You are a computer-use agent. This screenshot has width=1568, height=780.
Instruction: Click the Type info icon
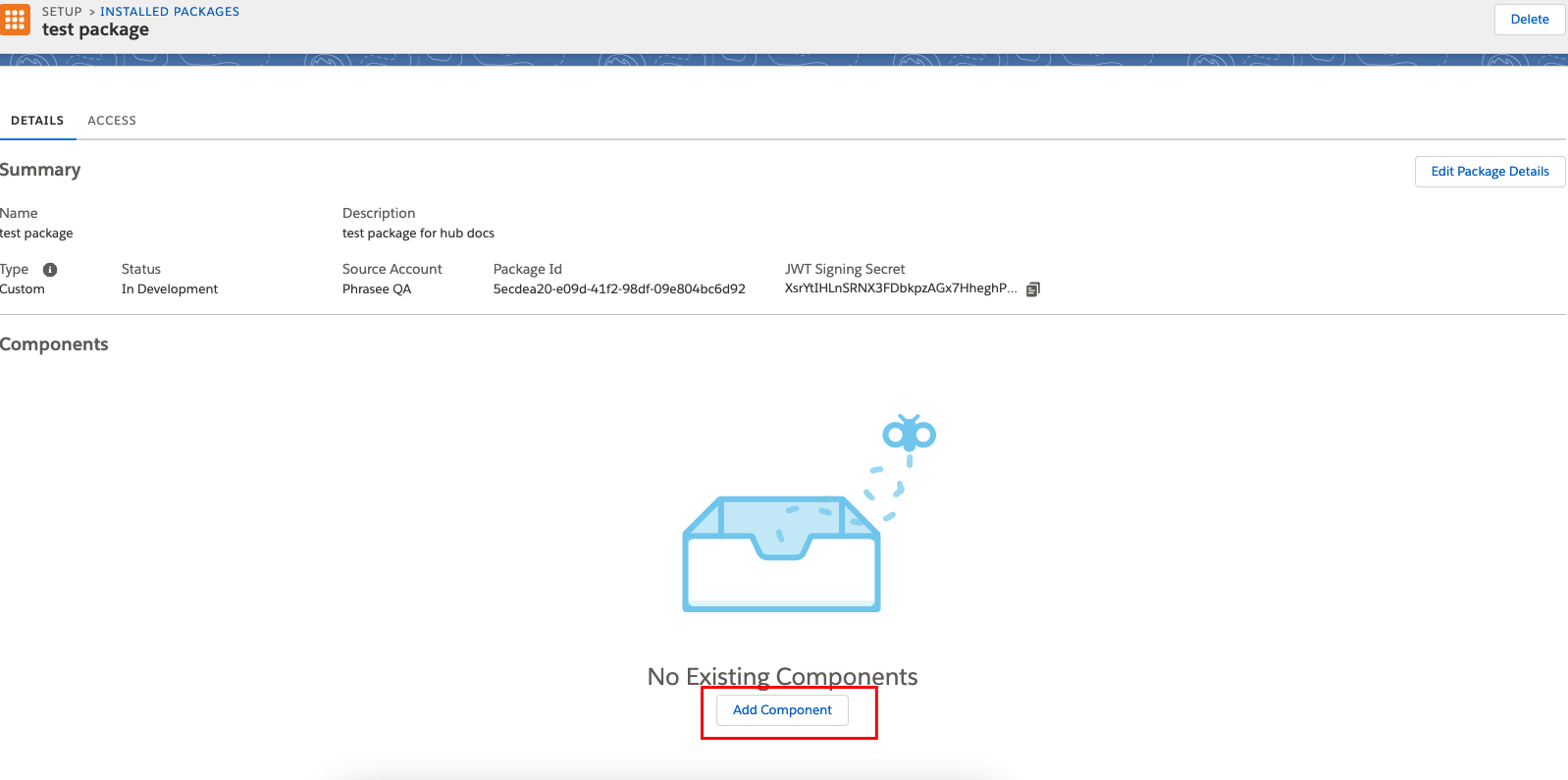pos(50,270)
